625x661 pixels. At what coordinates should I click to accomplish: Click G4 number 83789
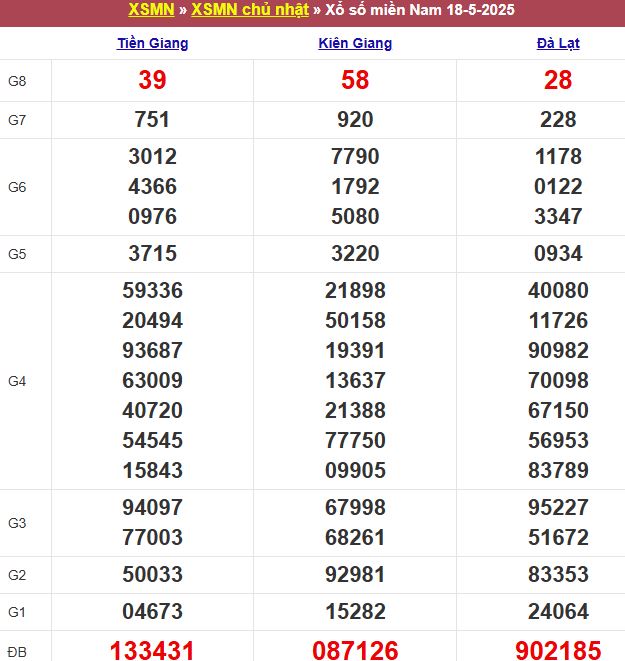point(558,470)
